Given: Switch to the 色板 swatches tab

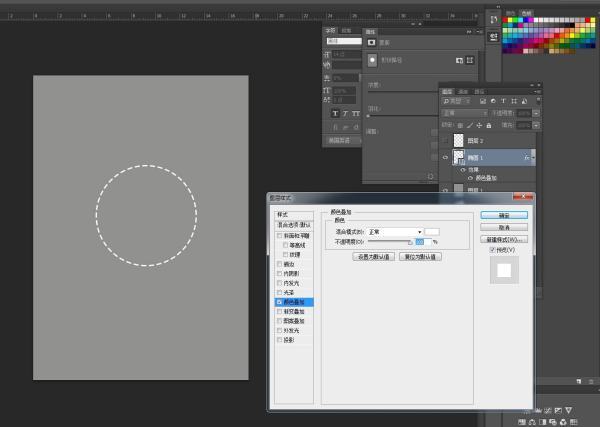Looking at the screenshot, I should tap(526, 13).
